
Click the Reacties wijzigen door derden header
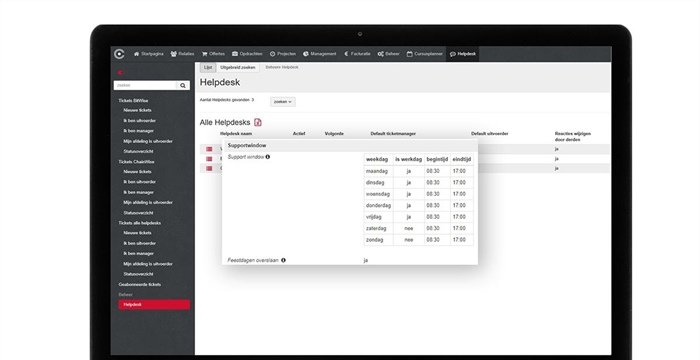tap(573, 137)
